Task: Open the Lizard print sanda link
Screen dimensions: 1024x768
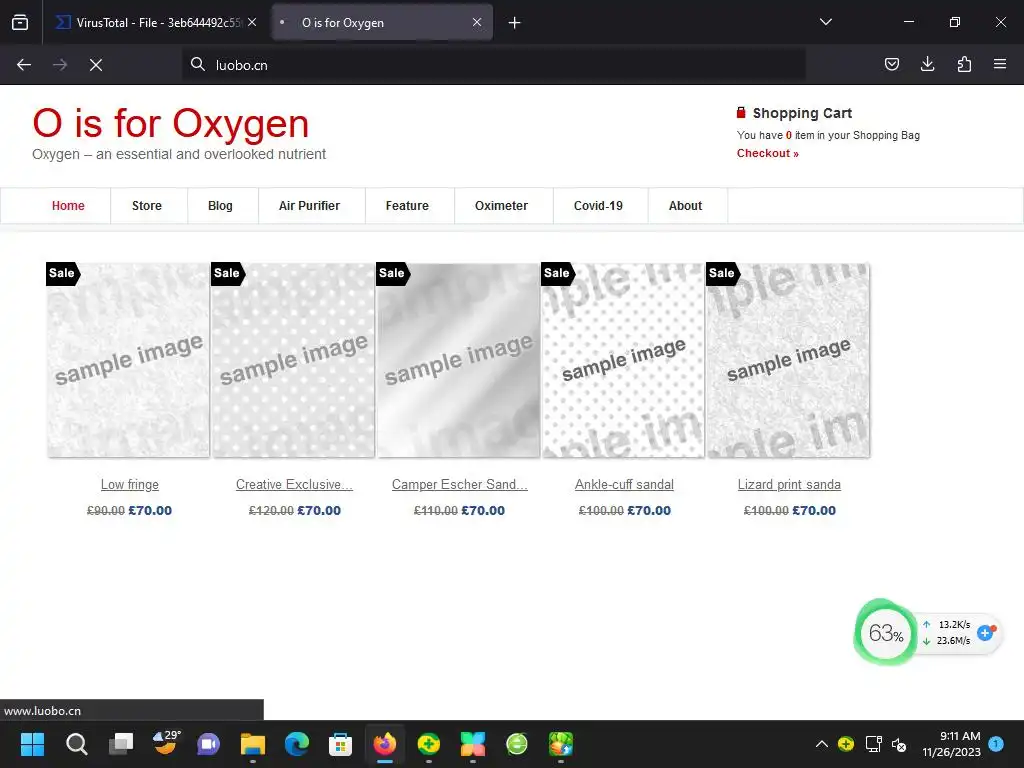Action: coord(790,485)
